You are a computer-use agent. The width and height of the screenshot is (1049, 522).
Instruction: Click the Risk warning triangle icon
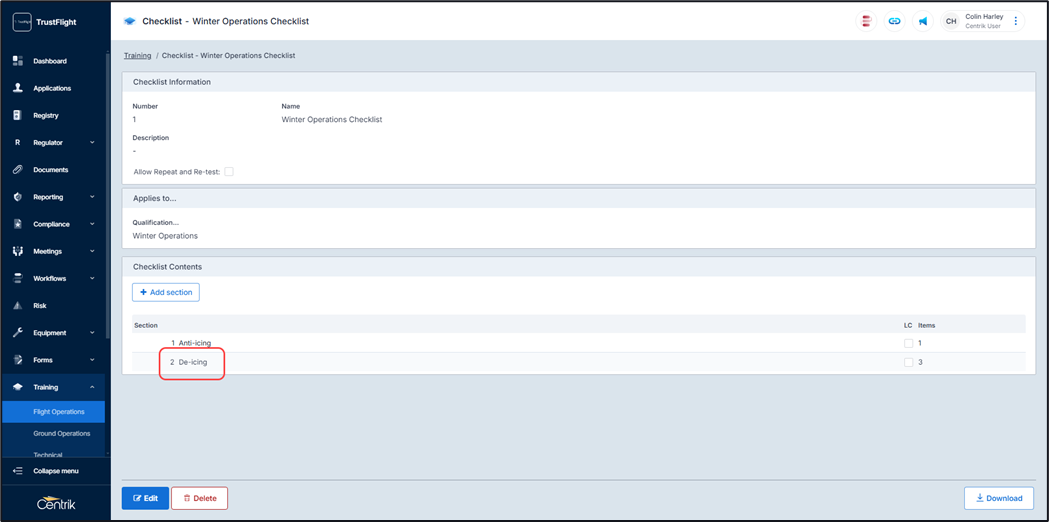pos(18,306)
